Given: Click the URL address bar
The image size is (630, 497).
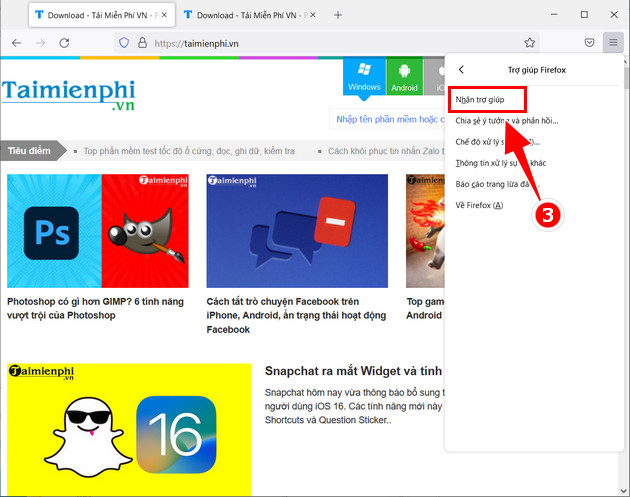Looking at the screenshot, I should [x=327, y=43].
